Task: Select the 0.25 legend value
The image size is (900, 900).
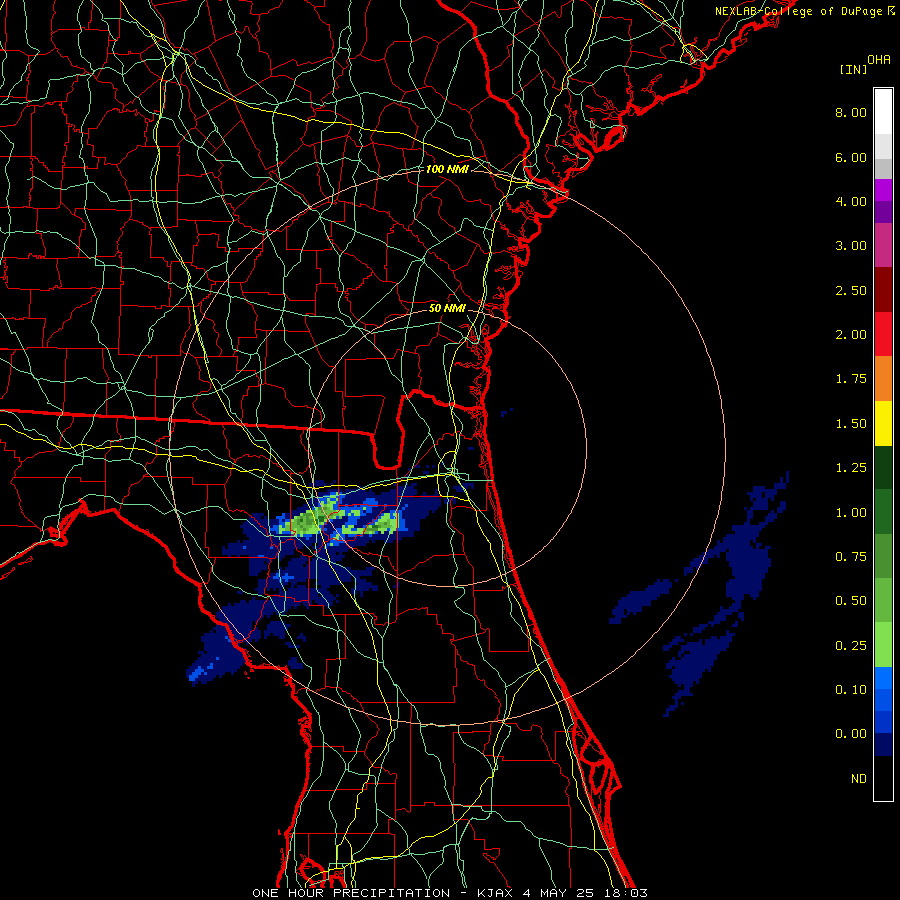Action: click(851, 646)
